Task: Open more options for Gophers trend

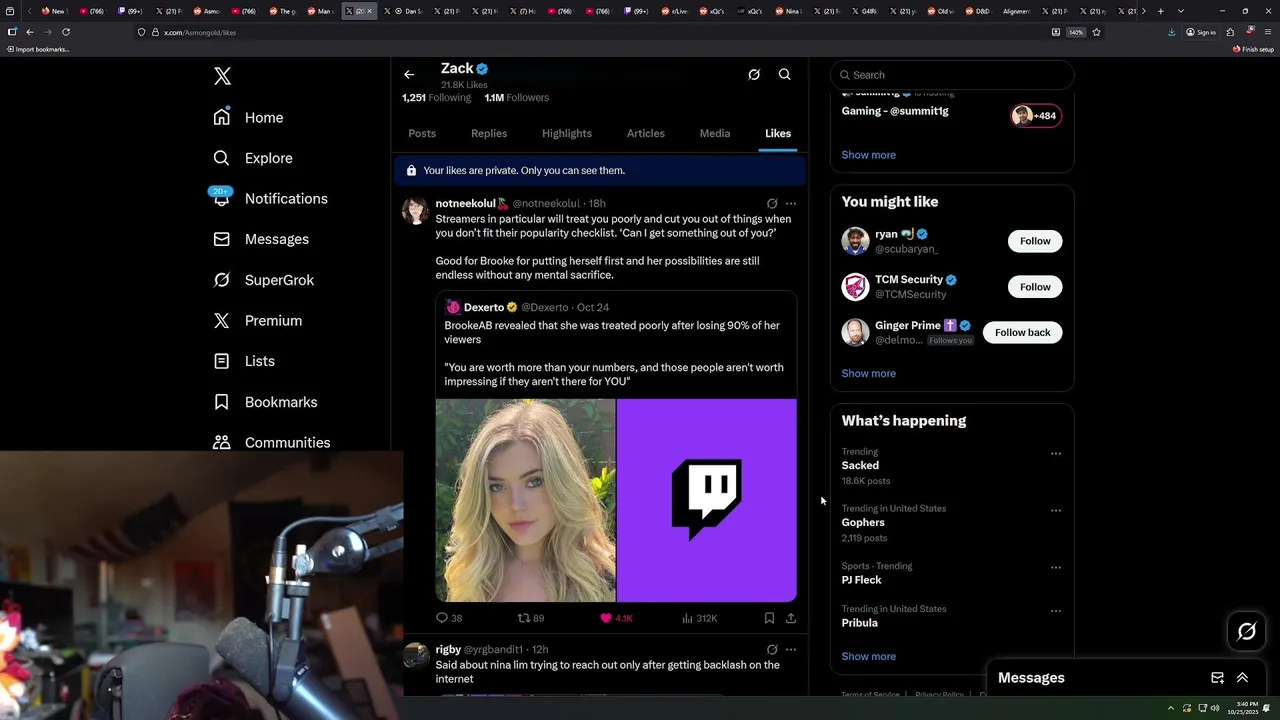Action: click(x=1056, y=510)
